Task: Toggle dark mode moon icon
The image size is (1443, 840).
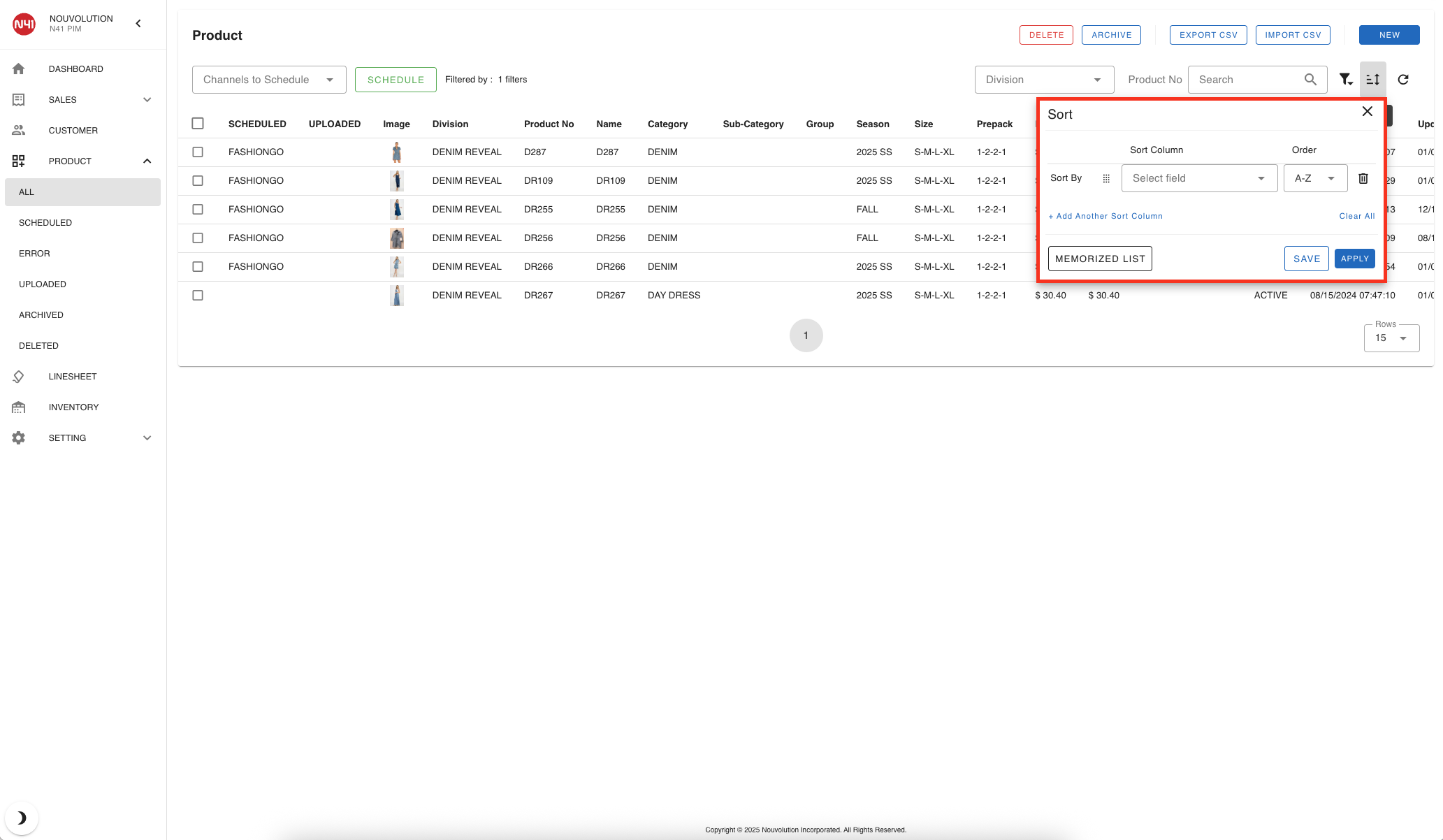Action: pyautogui.click(x=21, y=818)
